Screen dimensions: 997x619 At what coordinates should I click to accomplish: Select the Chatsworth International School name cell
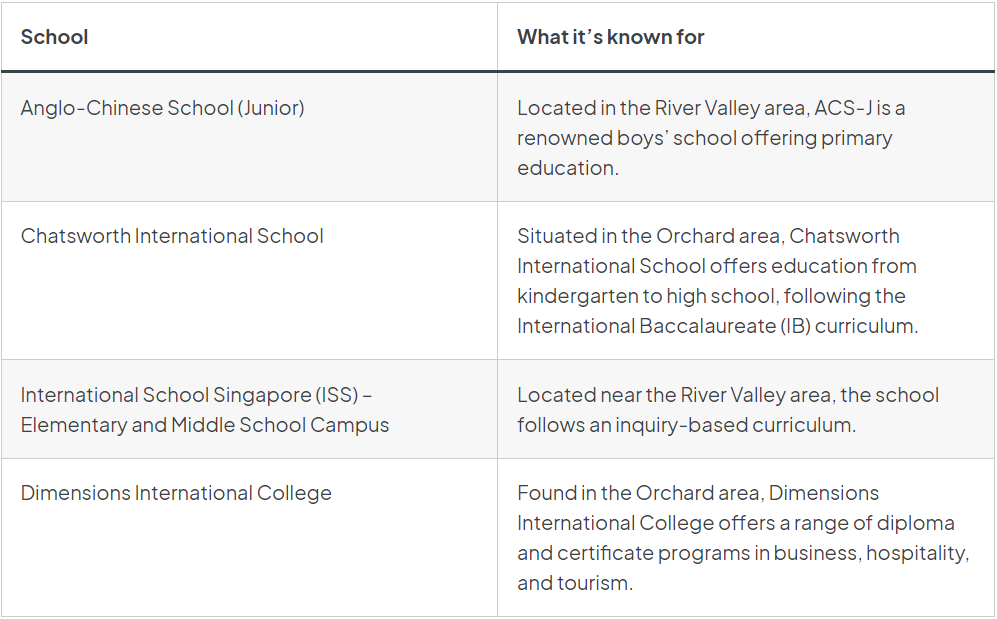coord(172,236)
